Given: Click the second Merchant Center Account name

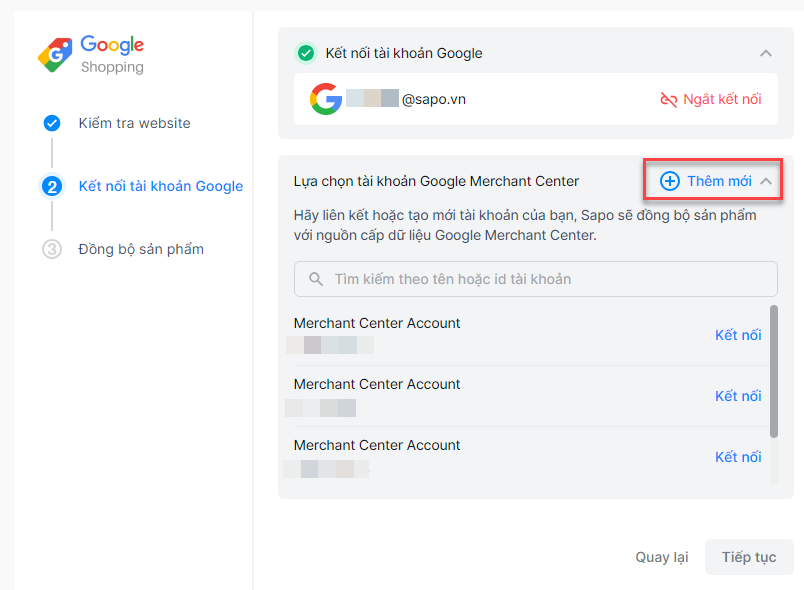Looking at the screenshot, I should pos(377,384).
